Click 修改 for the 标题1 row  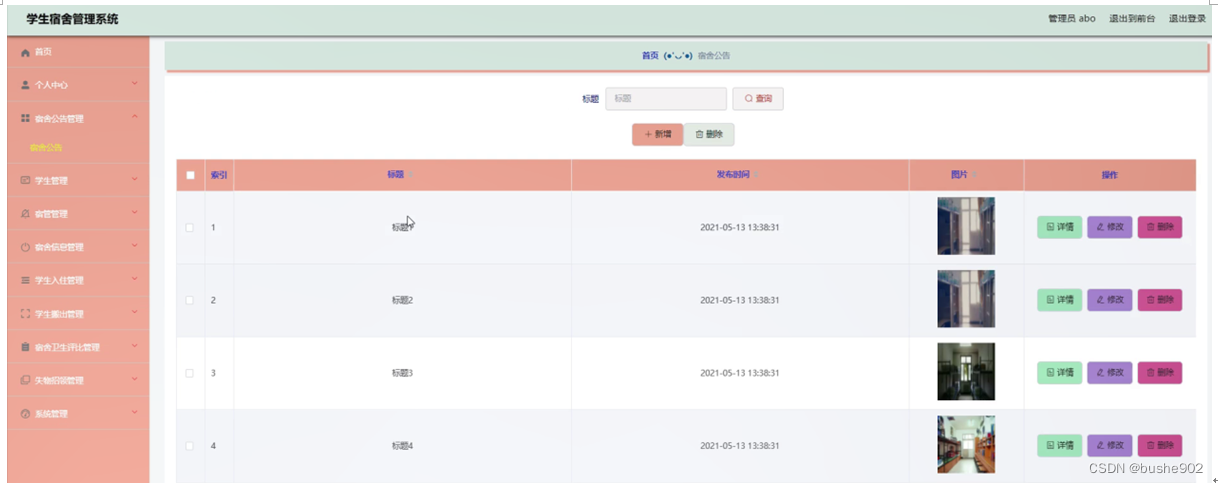click(x=1110, y=227)
